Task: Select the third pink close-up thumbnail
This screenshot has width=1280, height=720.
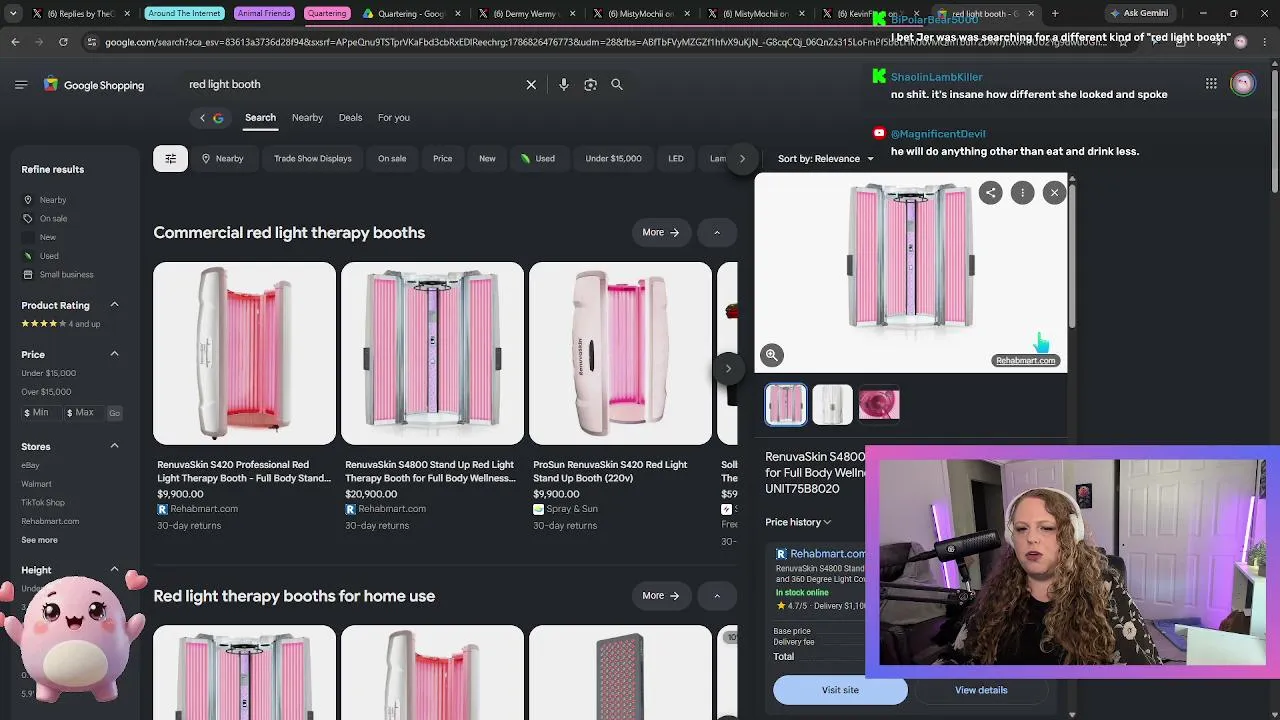Action: pyautogui.click(x=879, y=405)
